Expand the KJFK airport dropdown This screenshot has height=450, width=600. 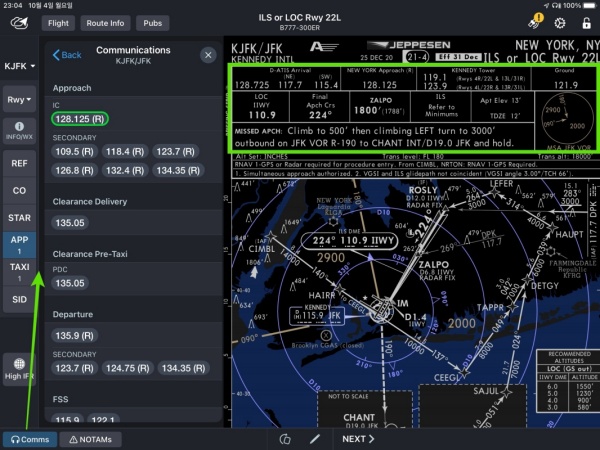(x=19, y=66)
